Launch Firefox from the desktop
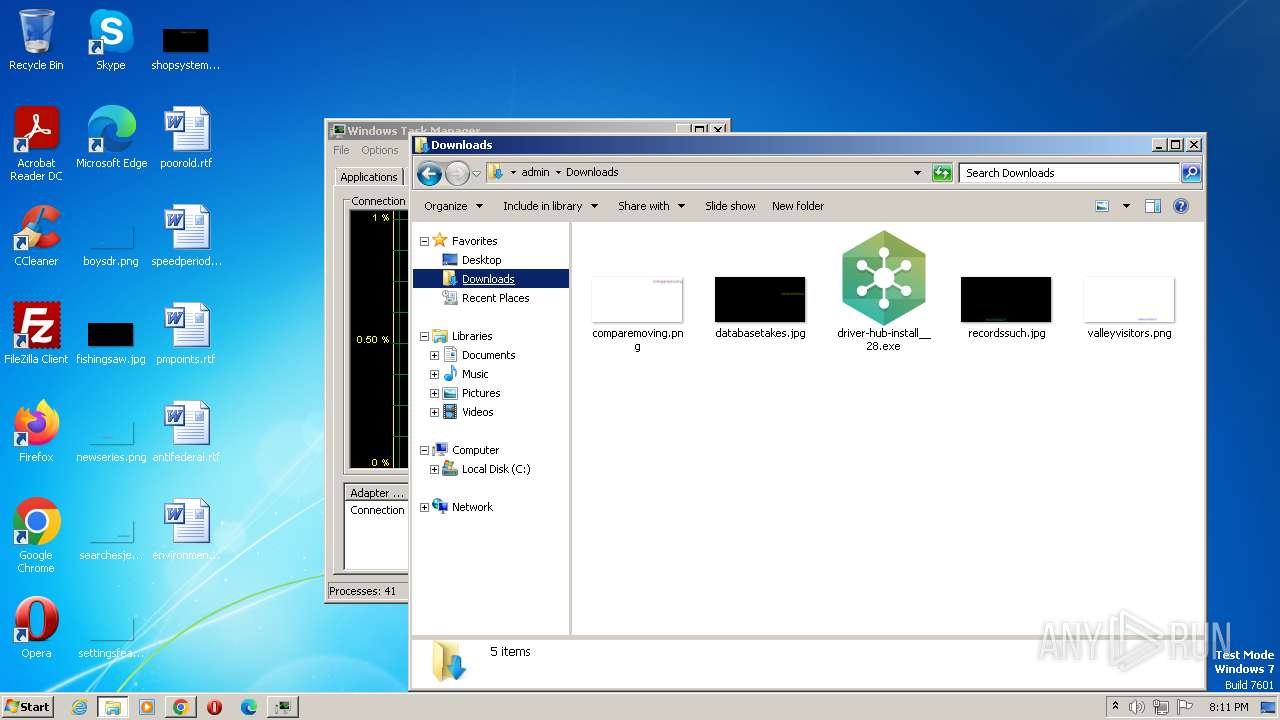 [36, 432]
